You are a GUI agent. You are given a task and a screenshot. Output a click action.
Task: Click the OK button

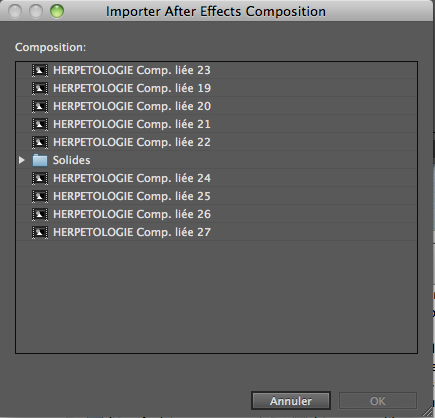(x=378, y=401)
